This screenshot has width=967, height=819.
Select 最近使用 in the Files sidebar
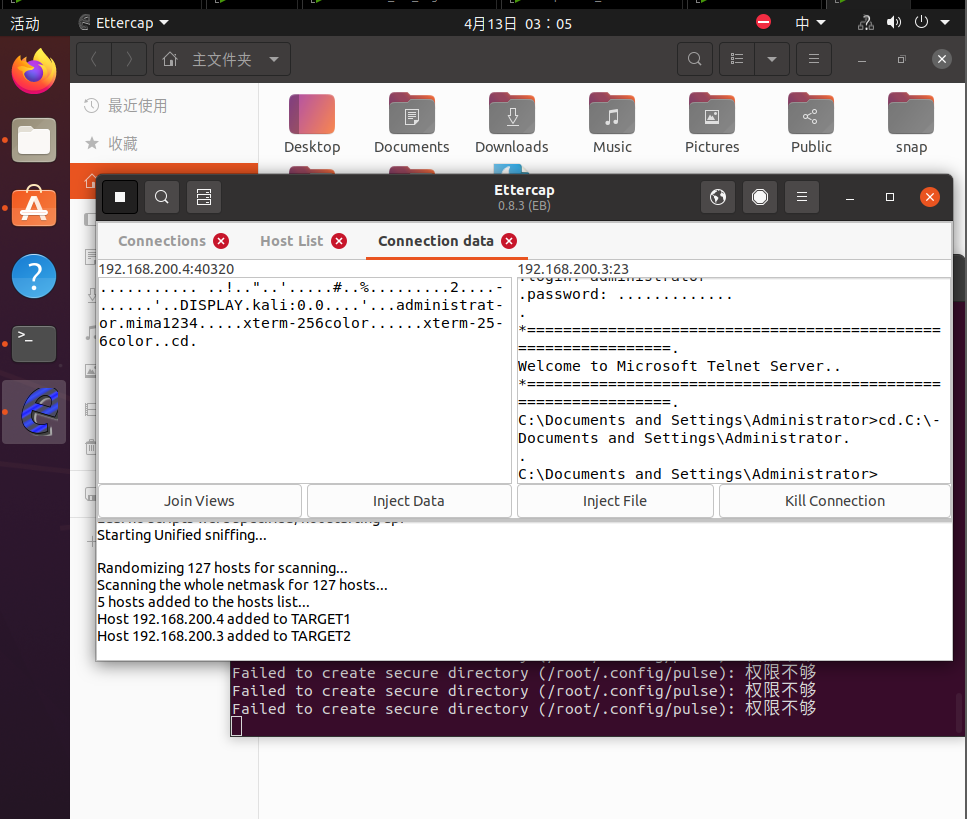coord(163,105)
